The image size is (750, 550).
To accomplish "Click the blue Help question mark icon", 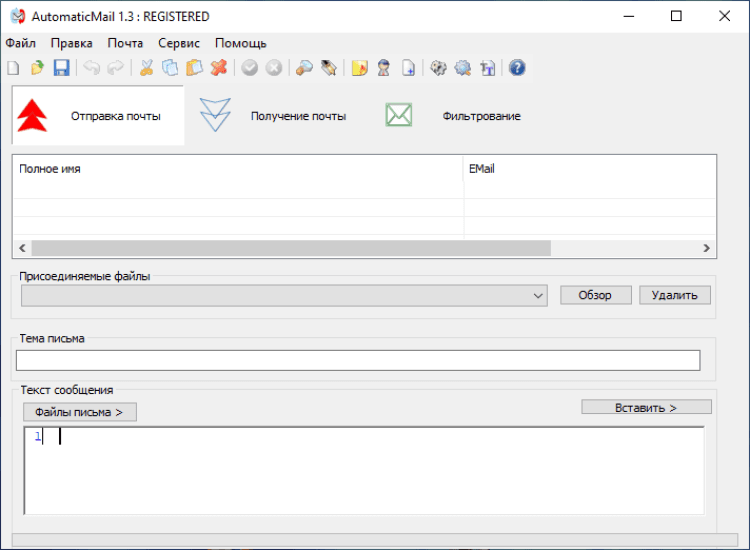I will (517, 68).
